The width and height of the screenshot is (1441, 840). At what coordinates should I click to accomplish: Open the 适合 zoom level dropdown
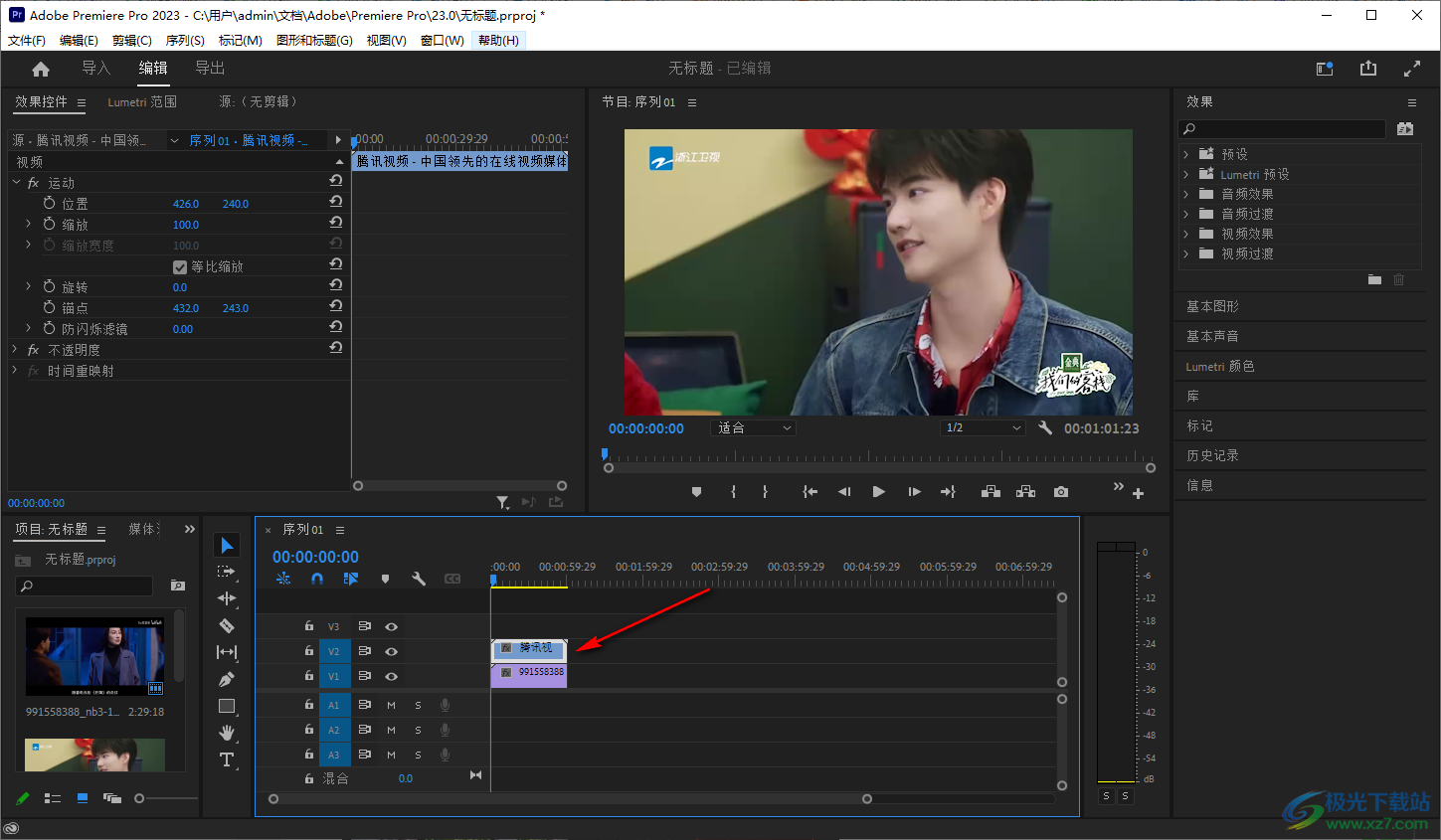(x=755, y=427)
